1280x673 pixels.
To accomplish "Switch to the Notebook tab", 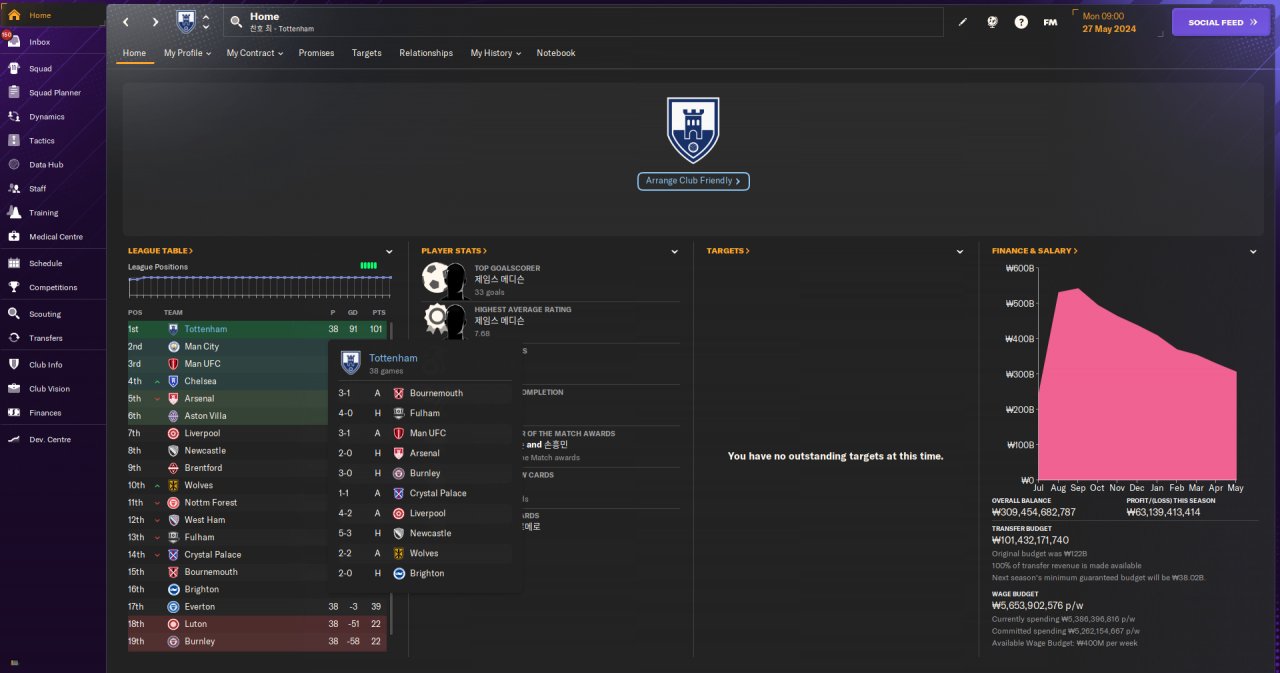I will coord(556,53).
